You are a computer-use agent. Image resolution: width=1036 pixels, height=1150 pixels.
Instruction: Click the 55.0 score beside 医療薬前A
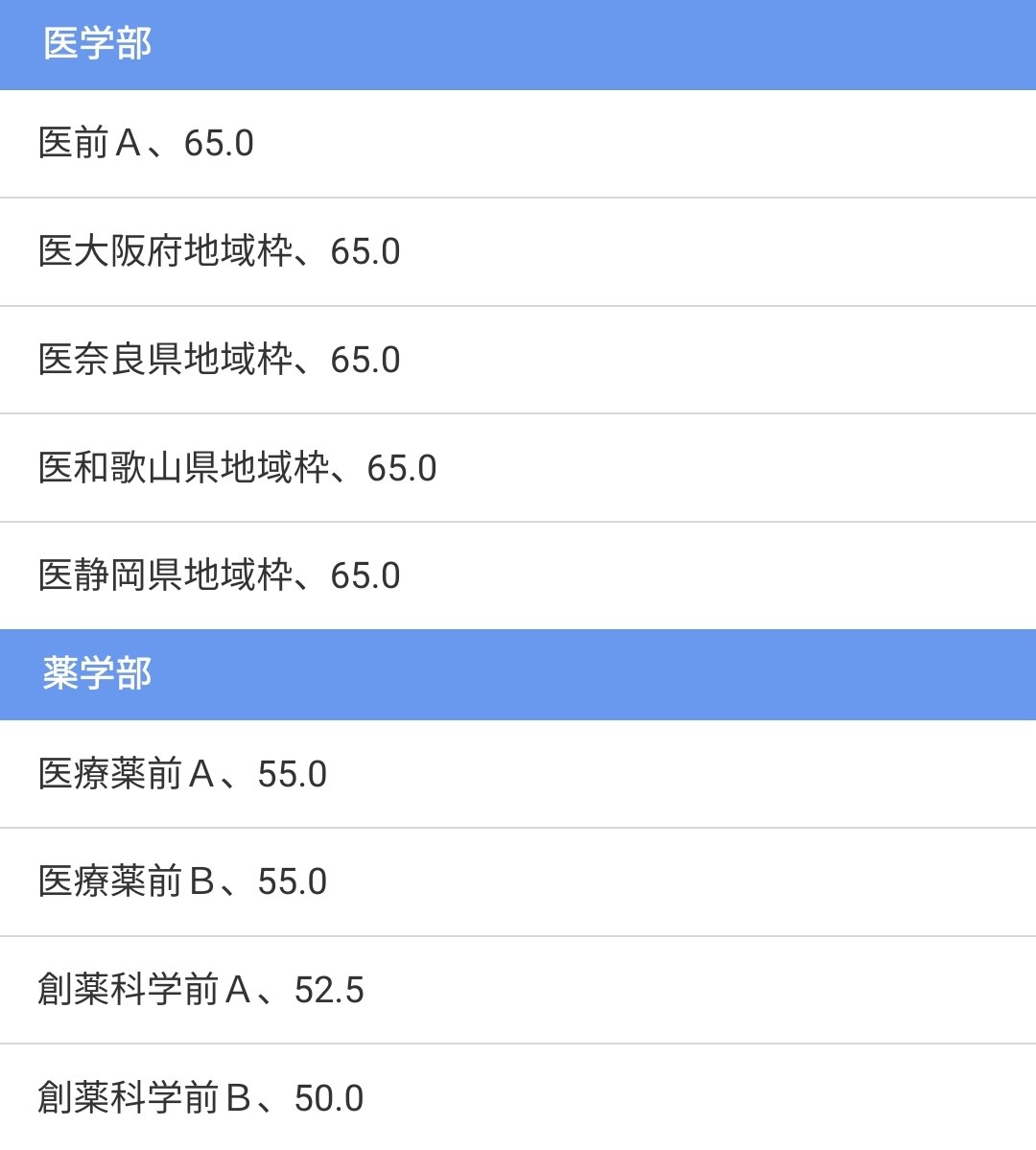292,774
